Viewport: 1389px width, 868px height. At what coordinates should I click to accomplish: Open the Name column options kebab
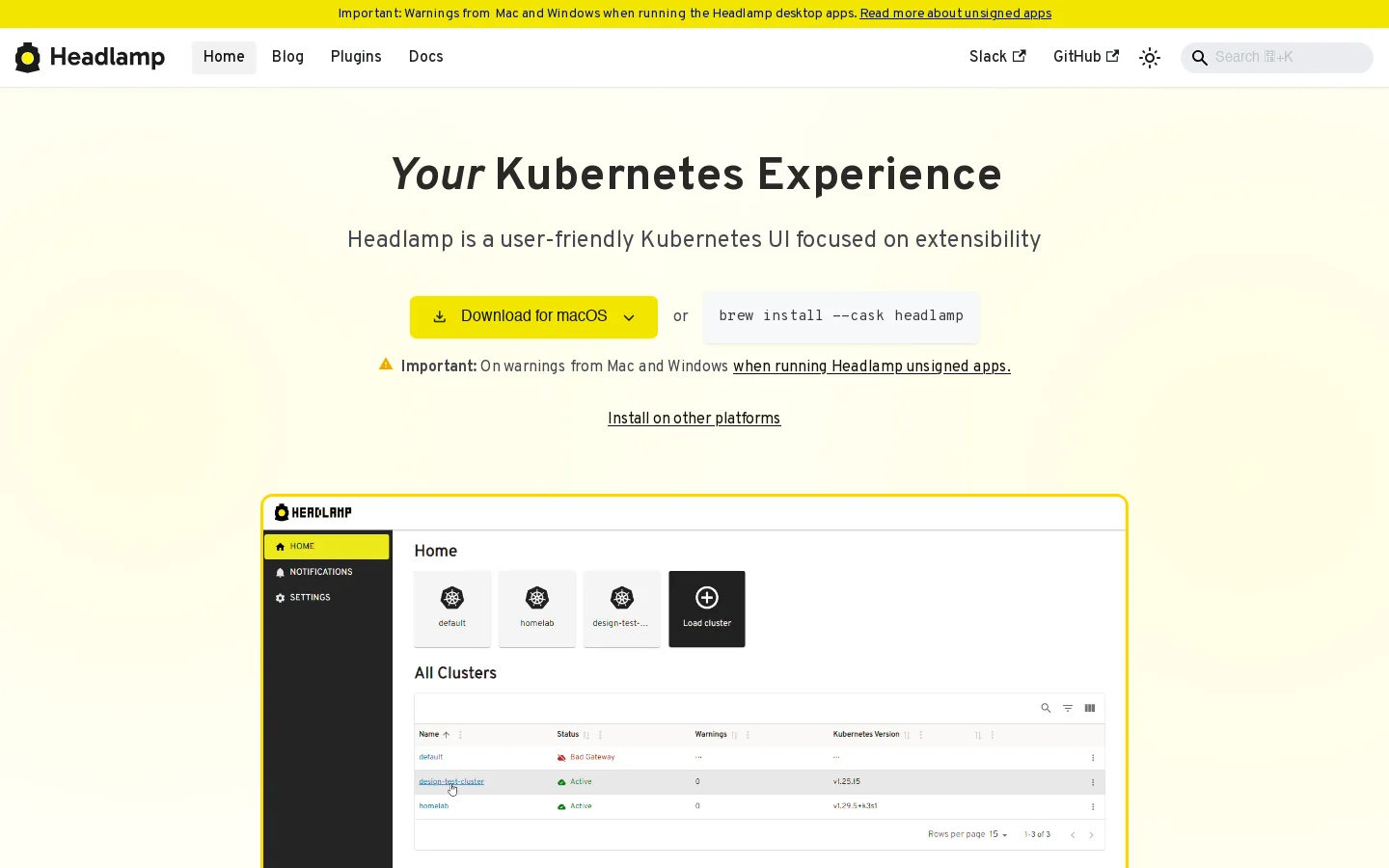point(460,735)
